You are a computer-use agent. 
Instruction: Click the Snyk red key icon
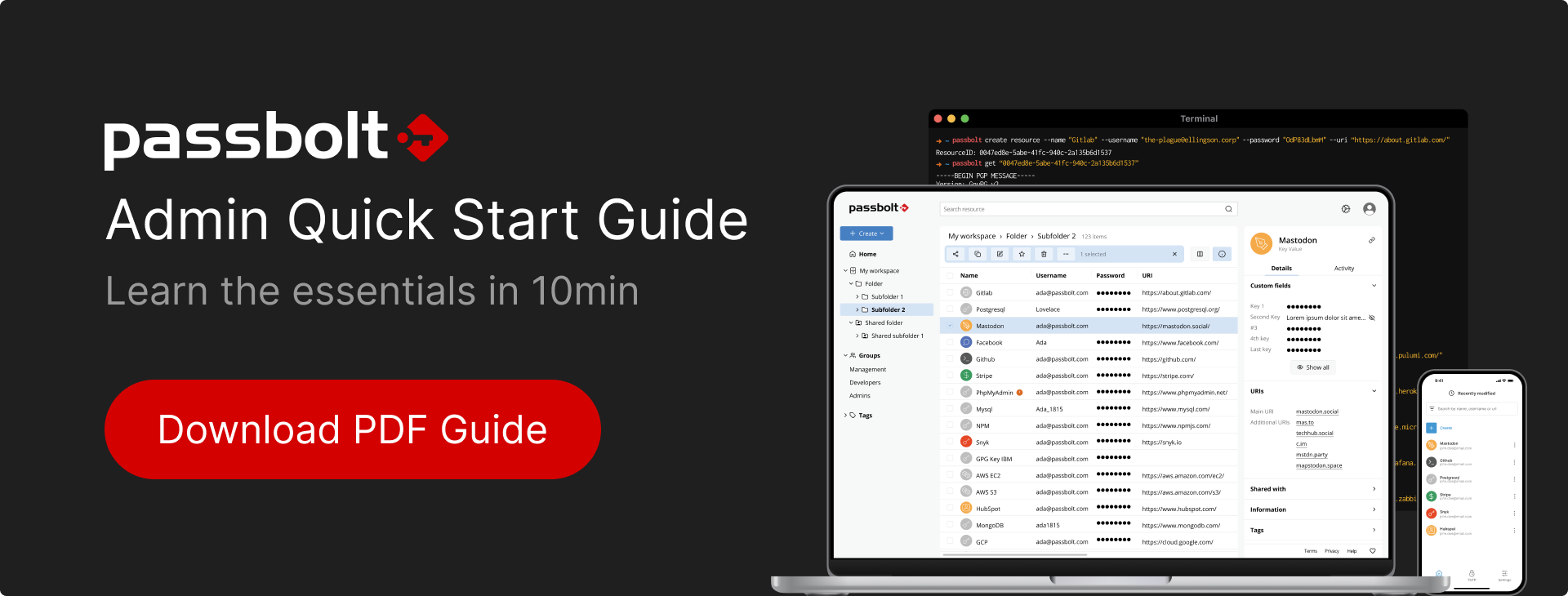click(966, 442)
